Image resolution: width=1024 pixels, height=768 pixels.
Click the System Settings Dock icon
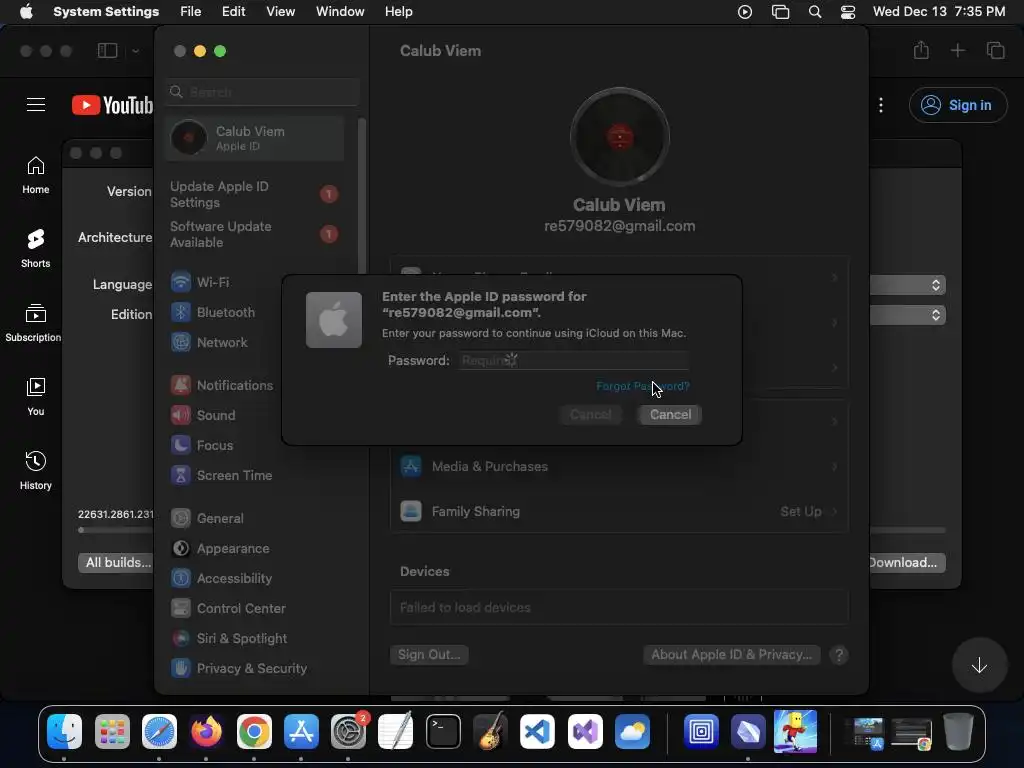(x=349, y=731)
